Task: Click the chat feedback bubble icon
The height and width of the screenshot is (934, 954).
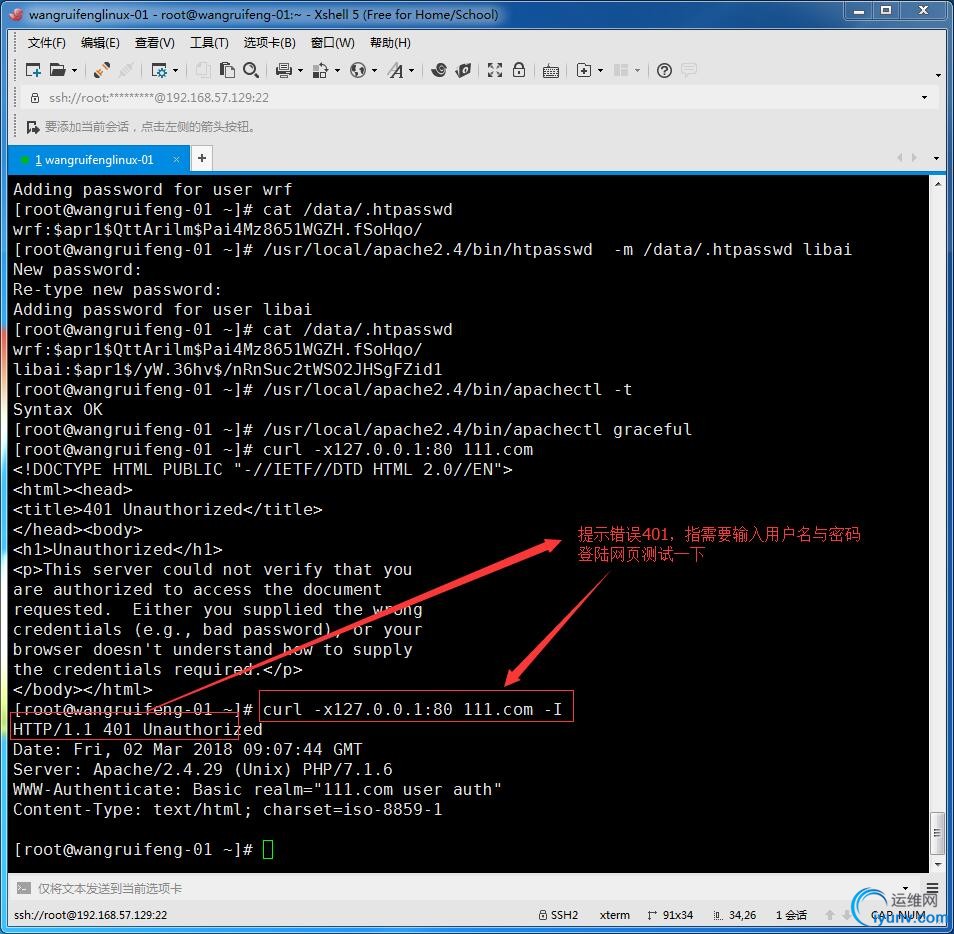Action: (689, 71)
